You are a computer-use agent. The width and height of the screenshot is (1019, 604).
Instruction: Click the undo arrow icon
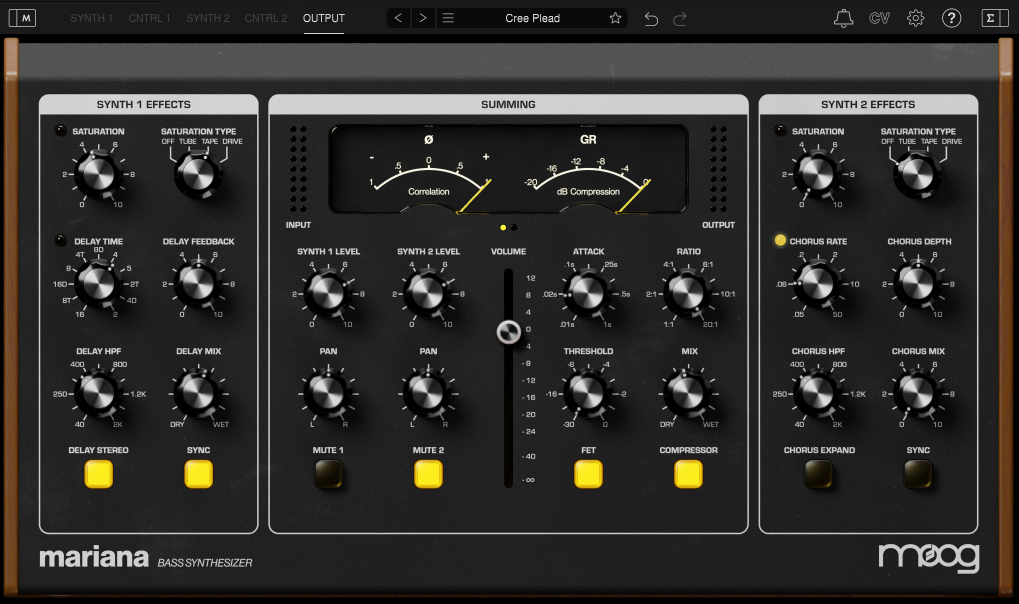coord(651,19)
